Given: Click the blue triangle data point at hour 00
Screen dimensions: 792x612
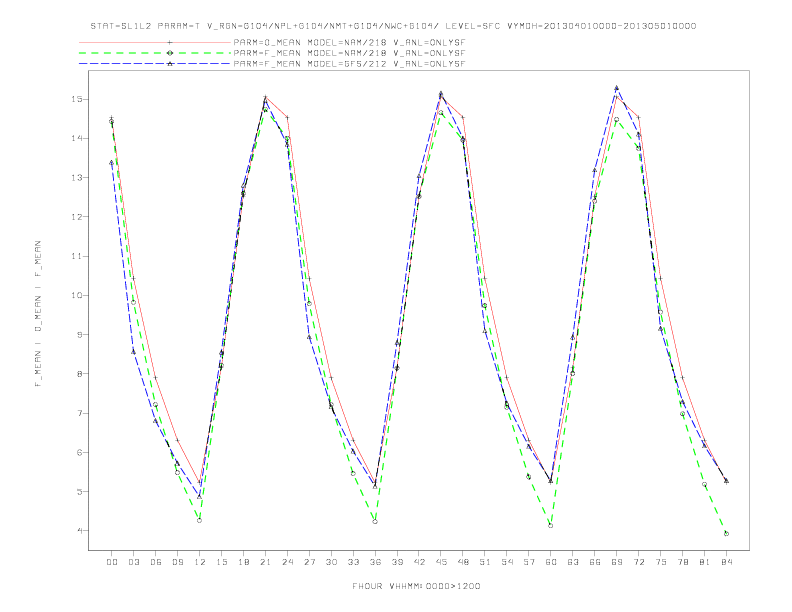Looking at the screenshot, I should (112, 162).
